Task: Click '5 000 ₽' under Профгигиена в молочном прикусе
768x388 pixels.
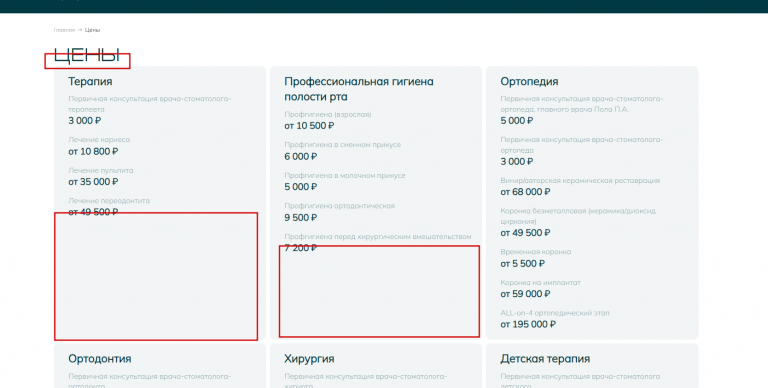Action: pyautogui.click(x=301, y=187)
